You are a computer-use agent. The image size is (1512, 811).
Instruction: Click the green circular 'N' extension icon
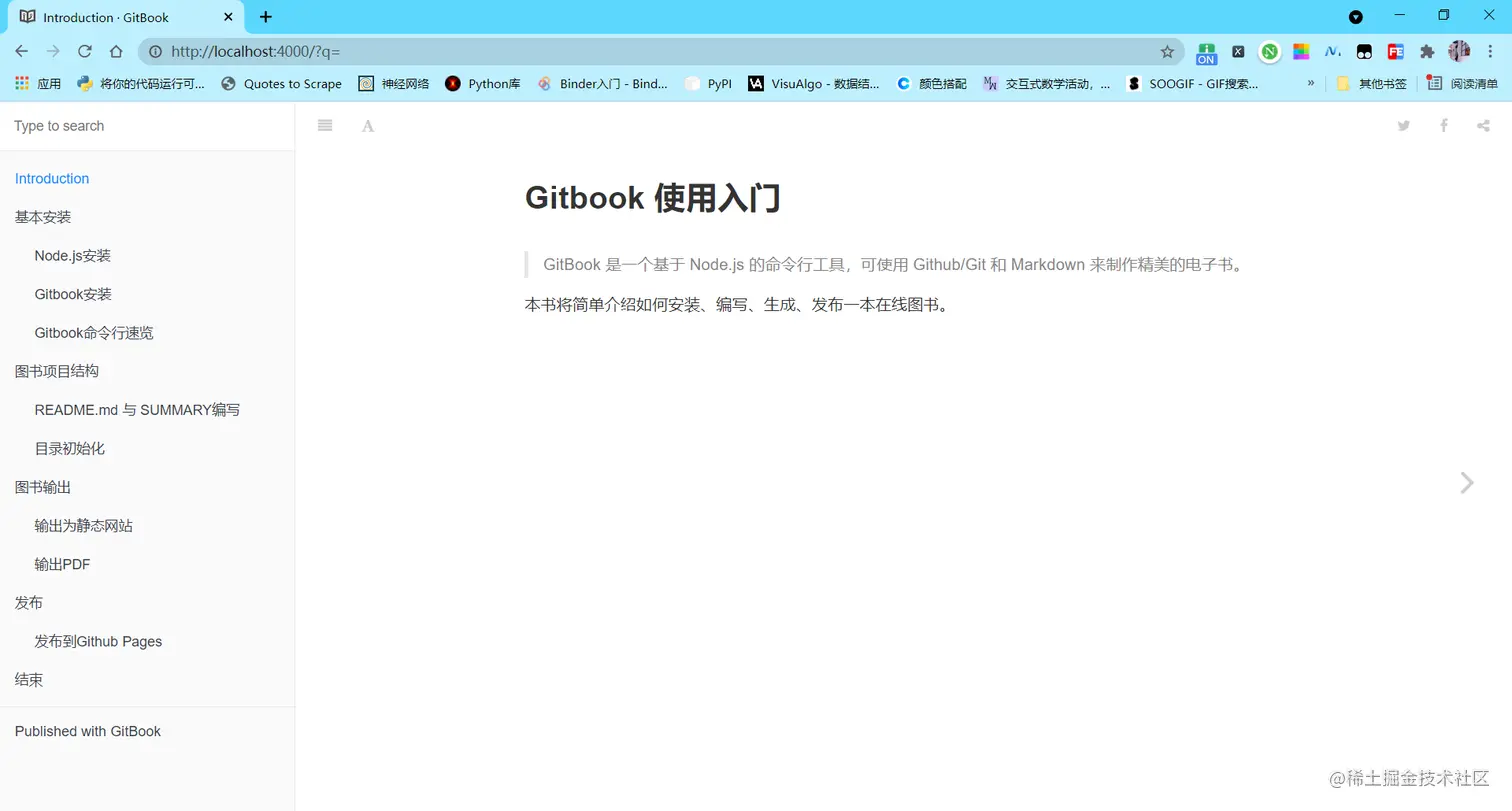[1270, 51]
